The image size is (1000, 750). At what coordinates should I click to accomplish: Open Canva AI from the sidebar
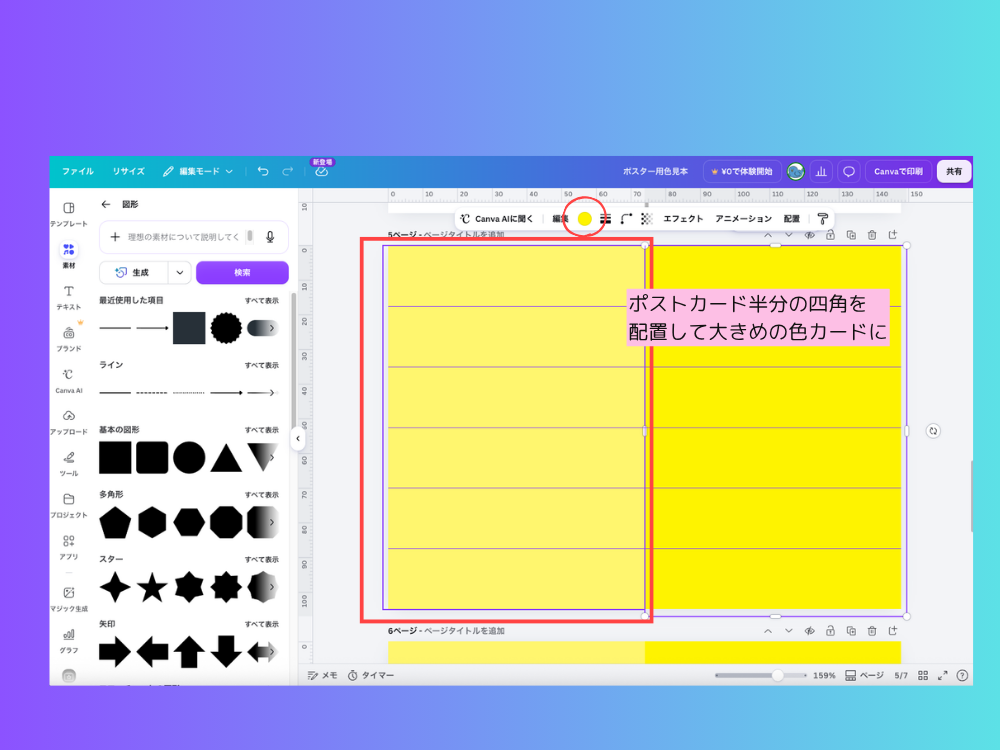click(69, 381)
